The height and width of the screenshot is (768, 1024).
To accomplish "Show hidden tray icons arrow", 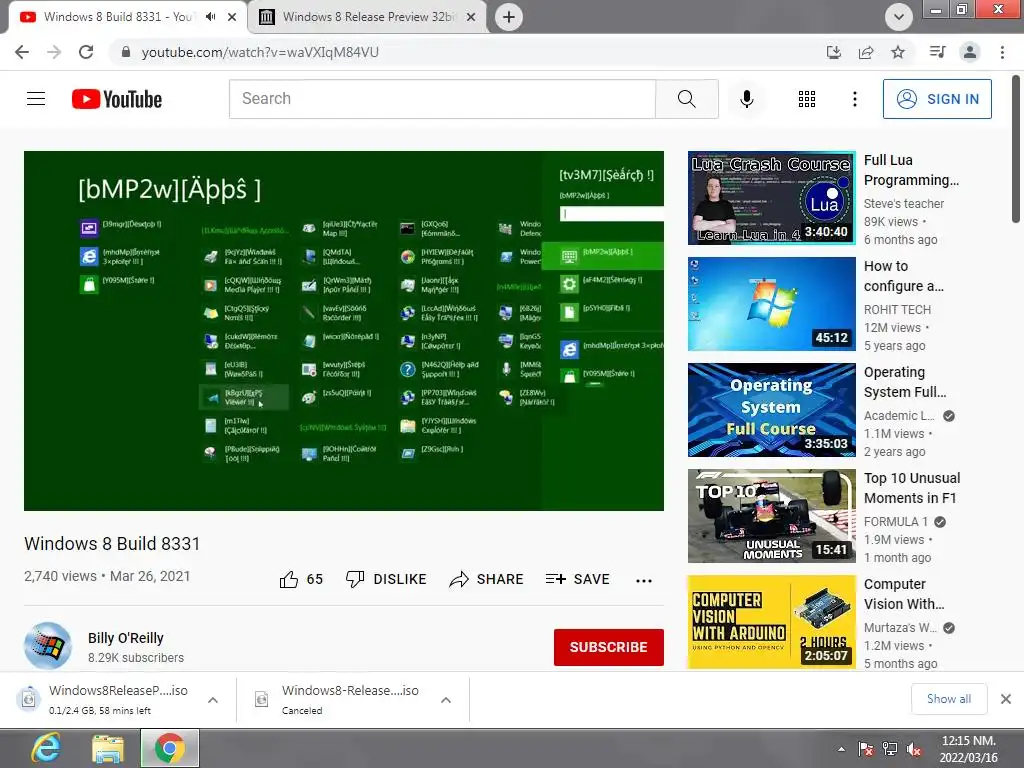I will [x=841, y=749].
